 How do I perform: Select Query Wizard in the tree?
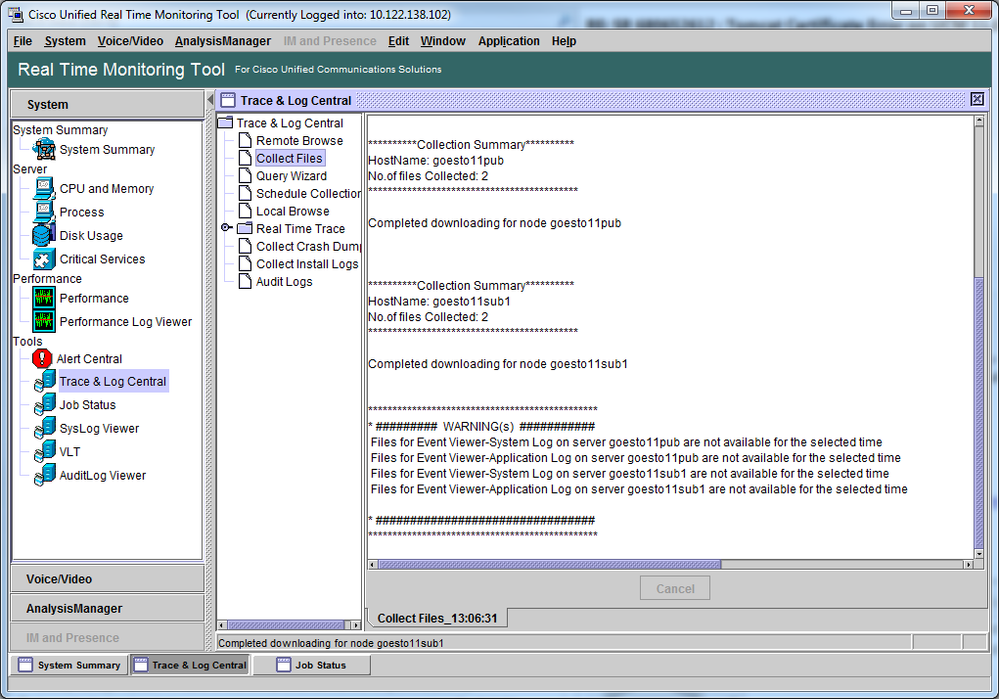(x=291, y=176)
